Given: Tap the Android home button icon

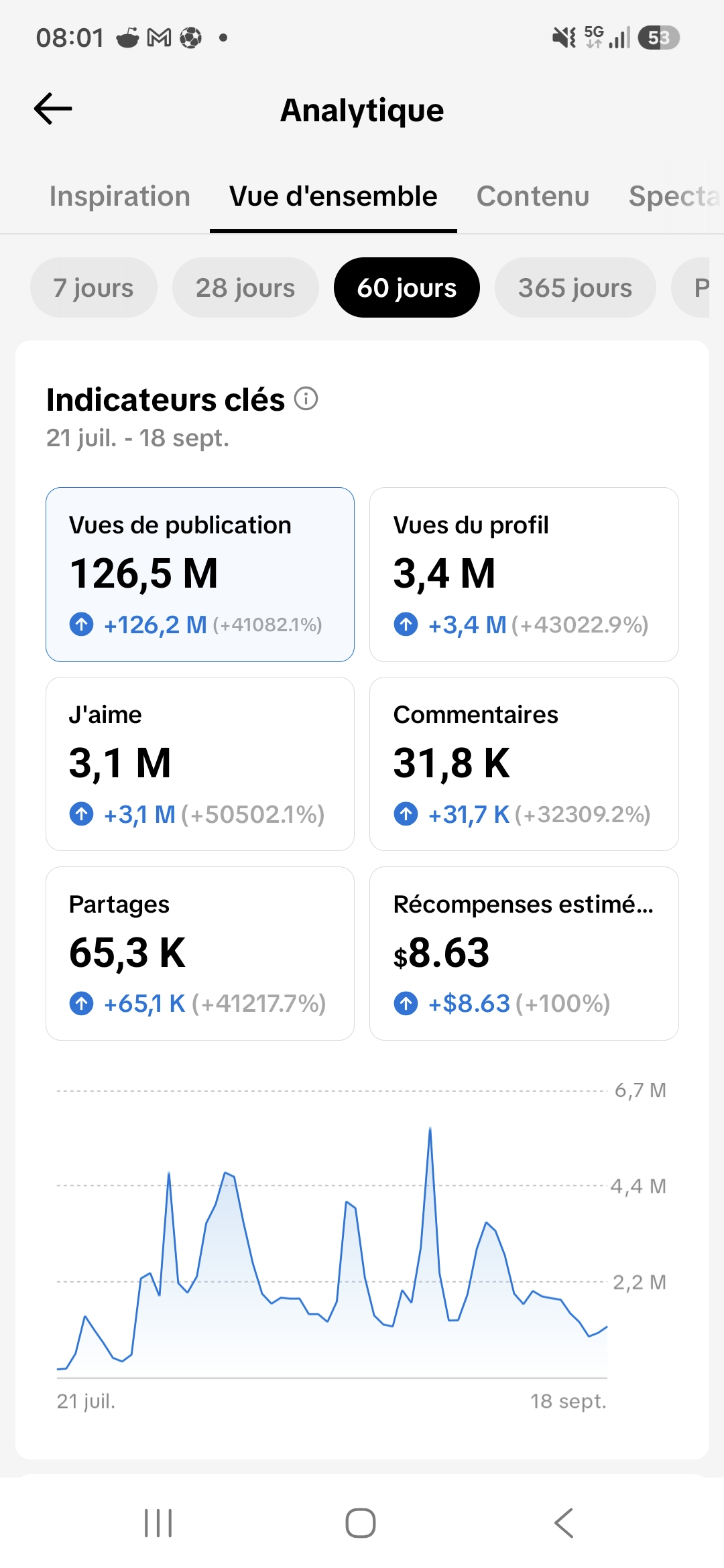Looking at the screenshot, I should (361, 1523).
